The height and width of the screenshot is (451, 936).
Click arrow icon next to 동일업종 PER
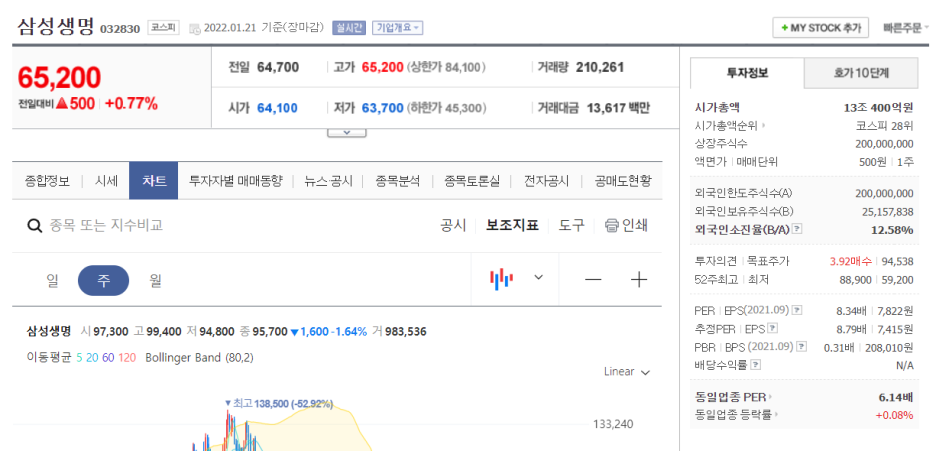point(771,397)
